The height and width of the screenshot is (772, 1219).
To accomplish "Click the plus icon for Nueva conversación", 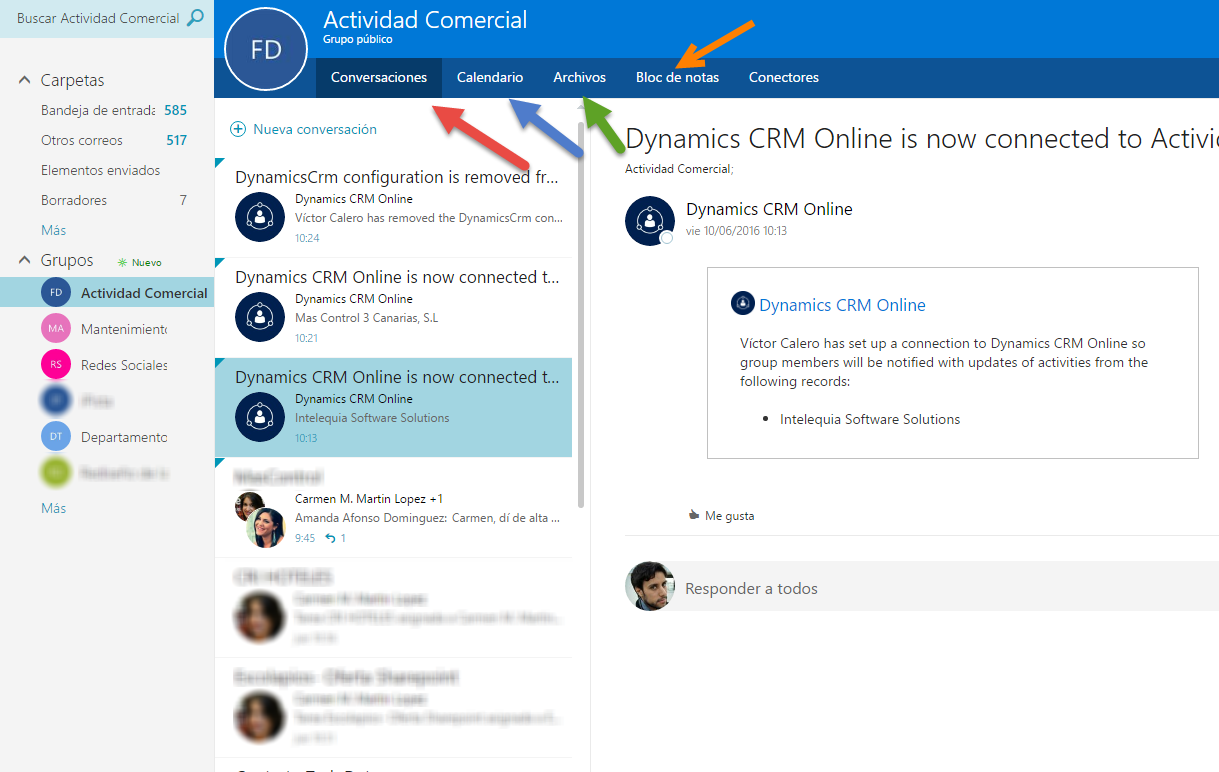I will pos(238,129).
